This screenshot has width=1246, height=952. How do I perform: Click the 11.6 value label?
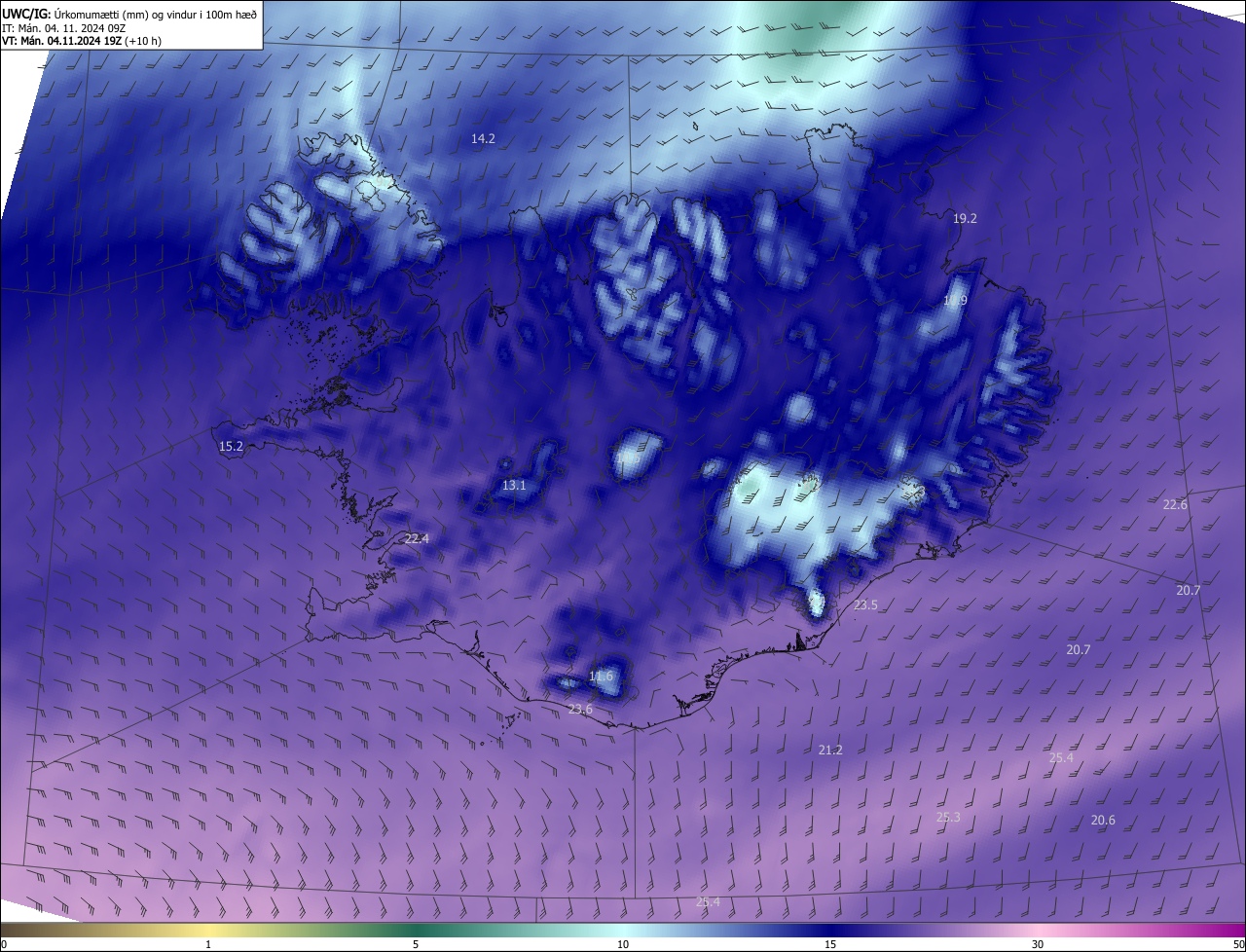(602, 677)
